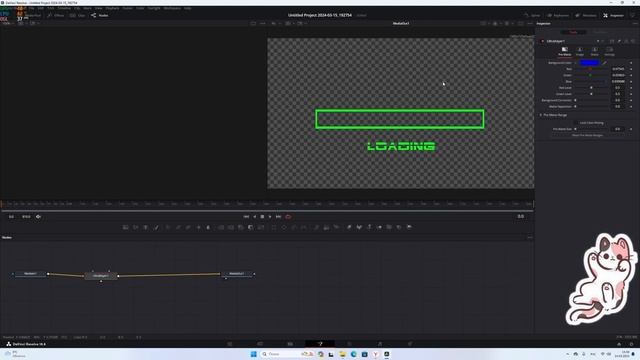Open the Workspace menu
Image resolution: width=640 pixels, height=360 pixels.
pos(172,8)
